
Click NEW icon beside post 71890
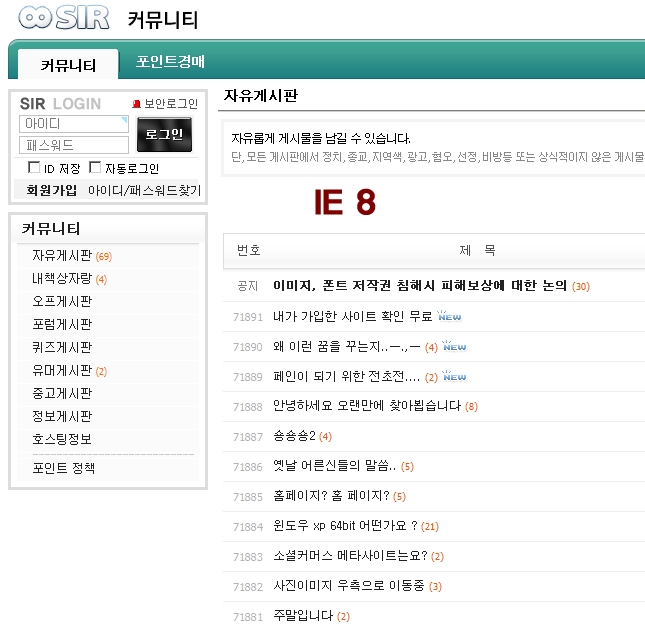(x=455, y=347)
